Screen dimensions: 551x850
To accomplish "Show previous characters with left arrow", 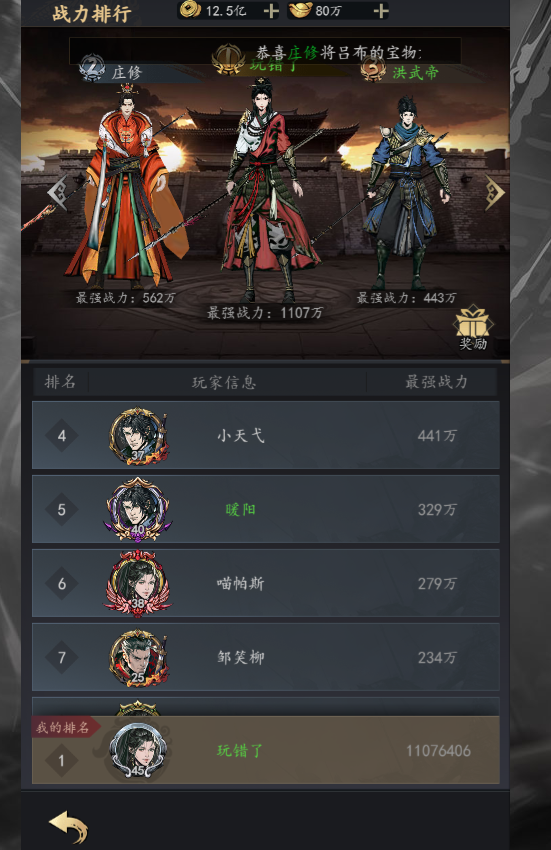I will tap(57, 192).
